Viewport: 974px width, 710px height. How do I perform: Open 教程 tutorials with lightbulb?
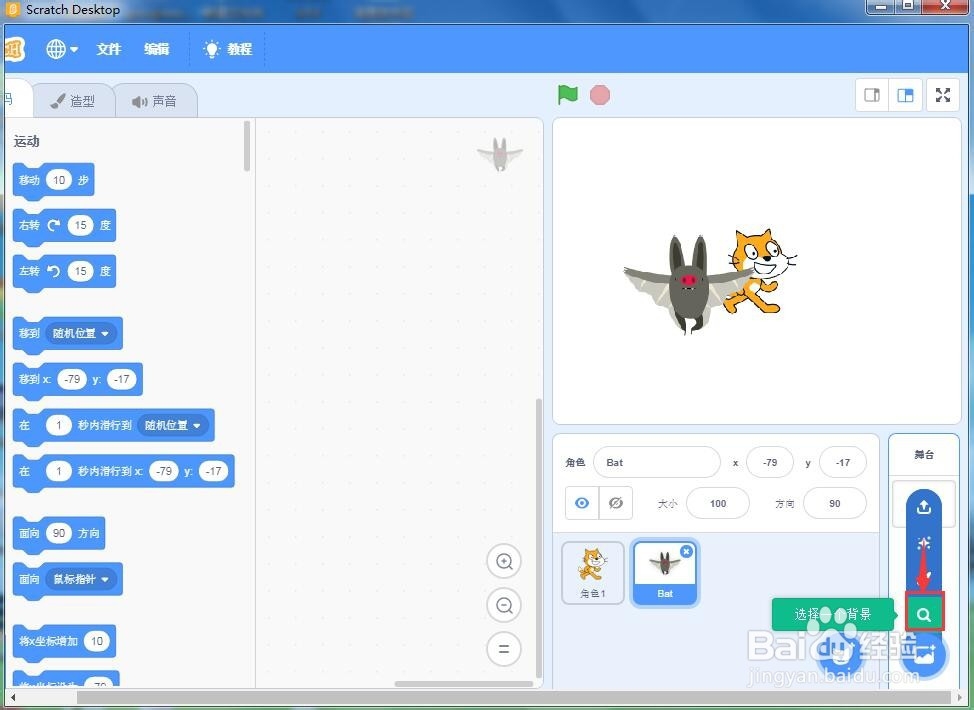[228, 49]
